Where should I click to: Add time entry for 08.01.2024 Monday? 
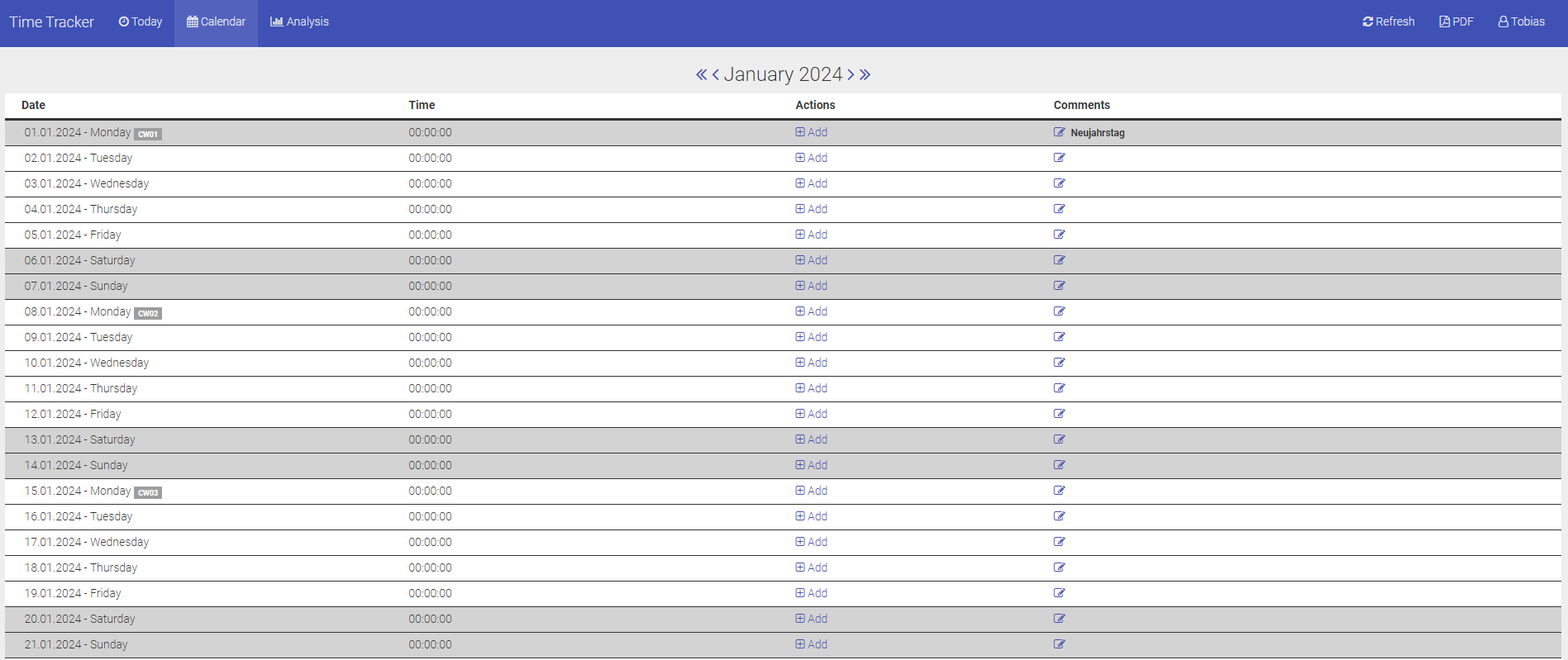812,311
